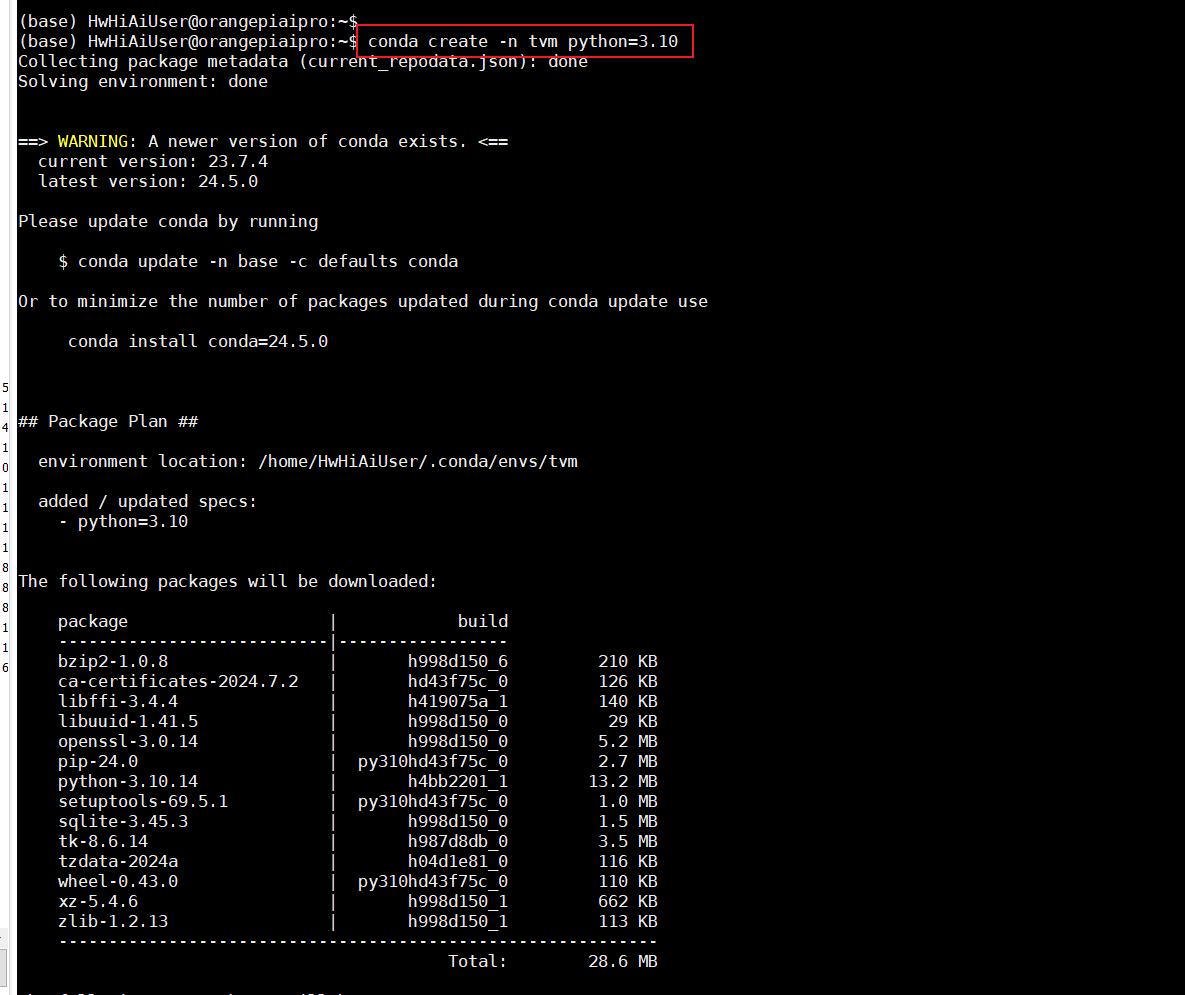The height and width of the screenshot is (995, 1185).
Task: Click 'conda install conda=24.5.0' line
Action: tap(198, 341)
